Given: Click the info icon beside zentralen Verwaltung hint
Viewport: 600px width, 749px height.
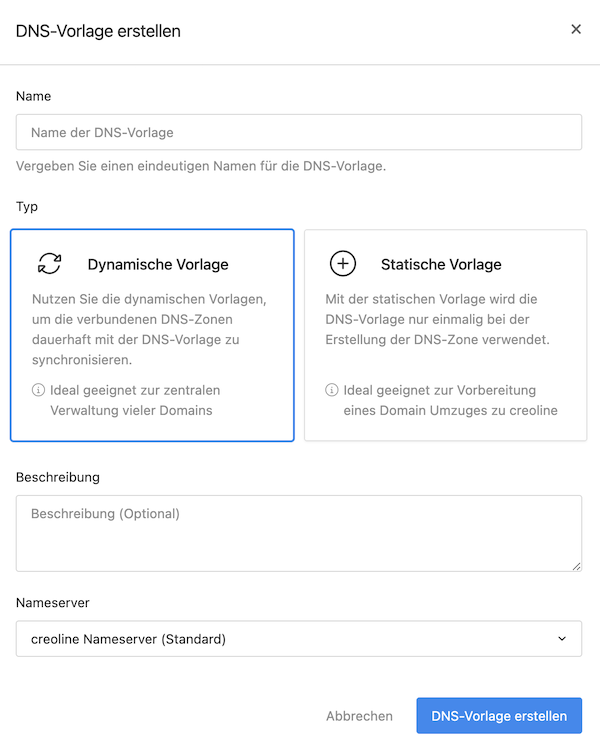Looking at the screenshot, I should [x=38, y=390].
